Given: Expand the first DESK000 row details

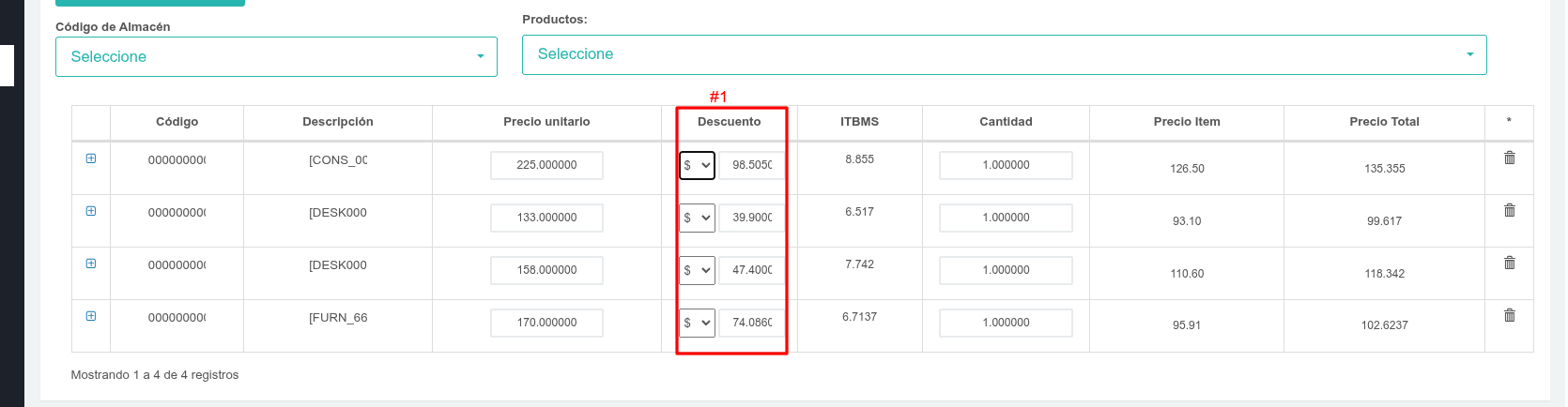Looking at the screenshot, I should pyautogui.click(x=91, y=211).
